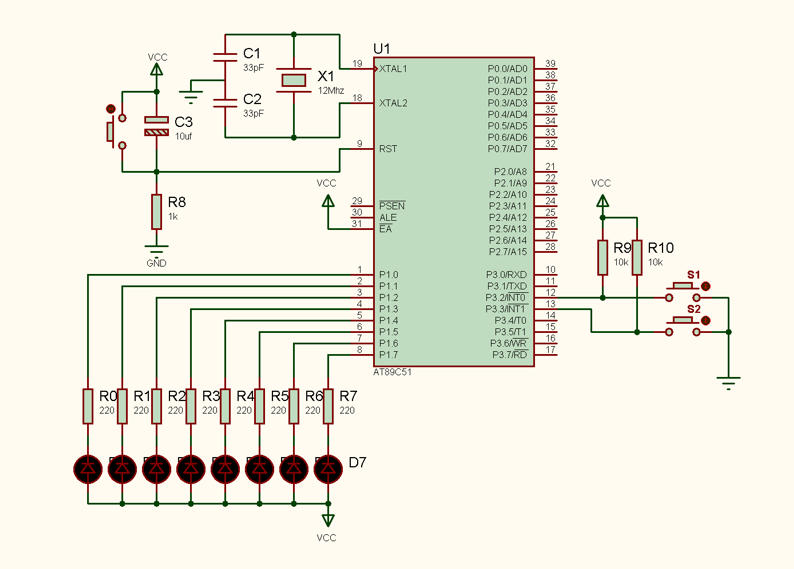
Task: Click the LED below resistor R4
Action: [x=225, y=469]
